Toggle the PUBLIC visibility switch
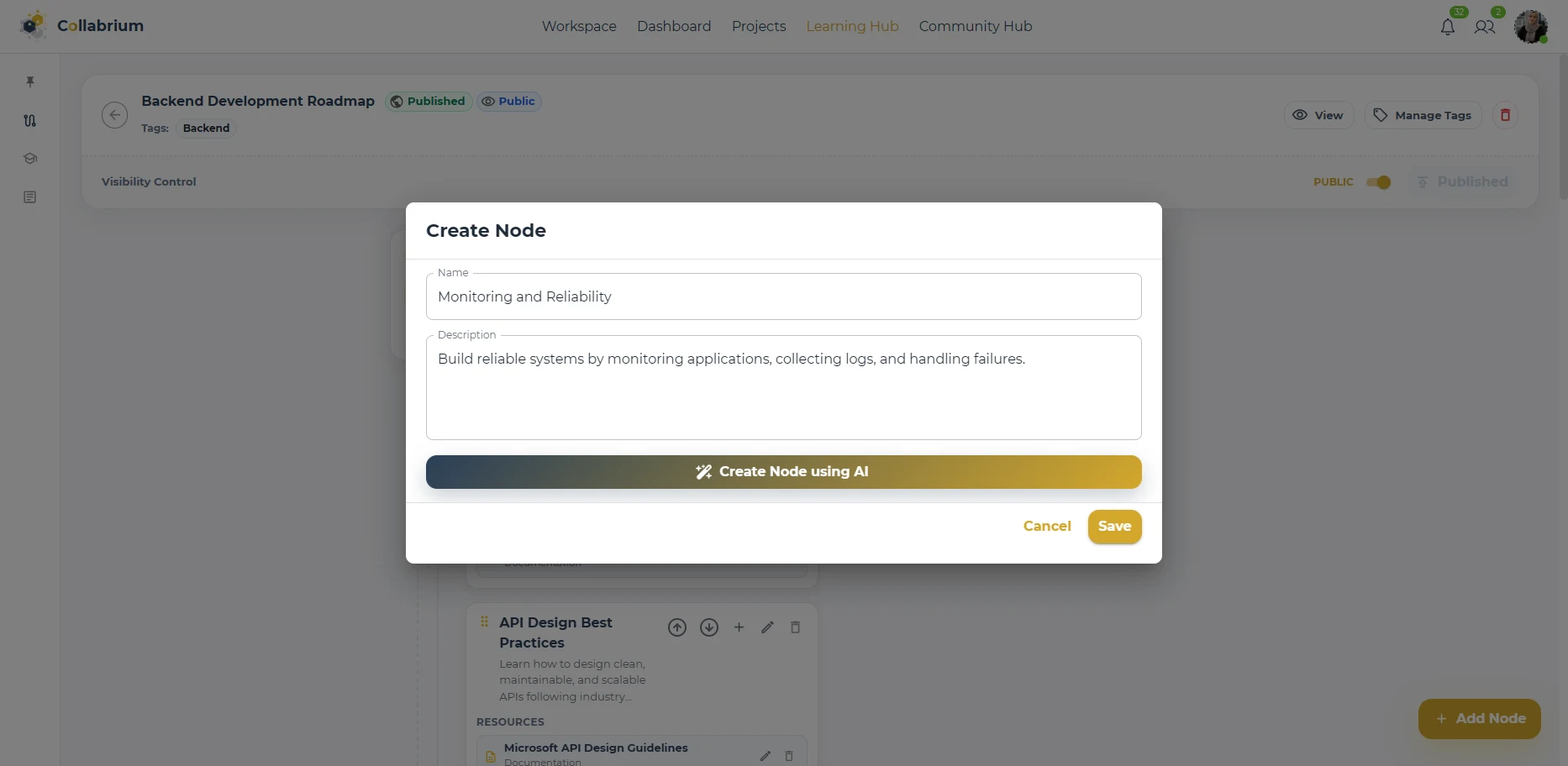1568x766 pixels. tap(1378, 182)
